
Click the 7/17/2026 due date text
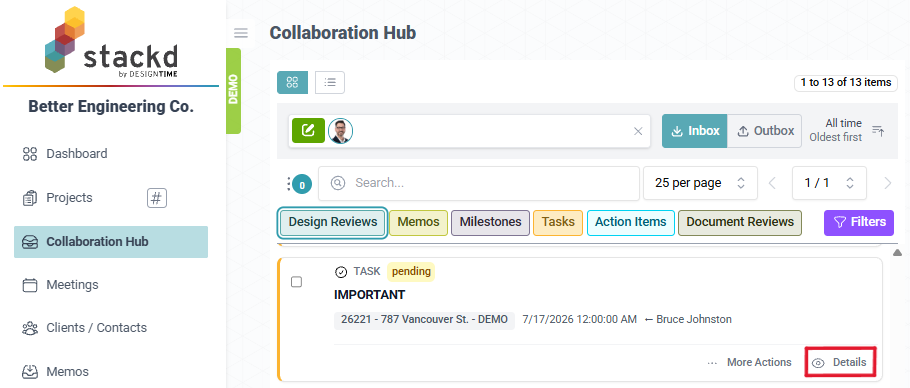579,320
